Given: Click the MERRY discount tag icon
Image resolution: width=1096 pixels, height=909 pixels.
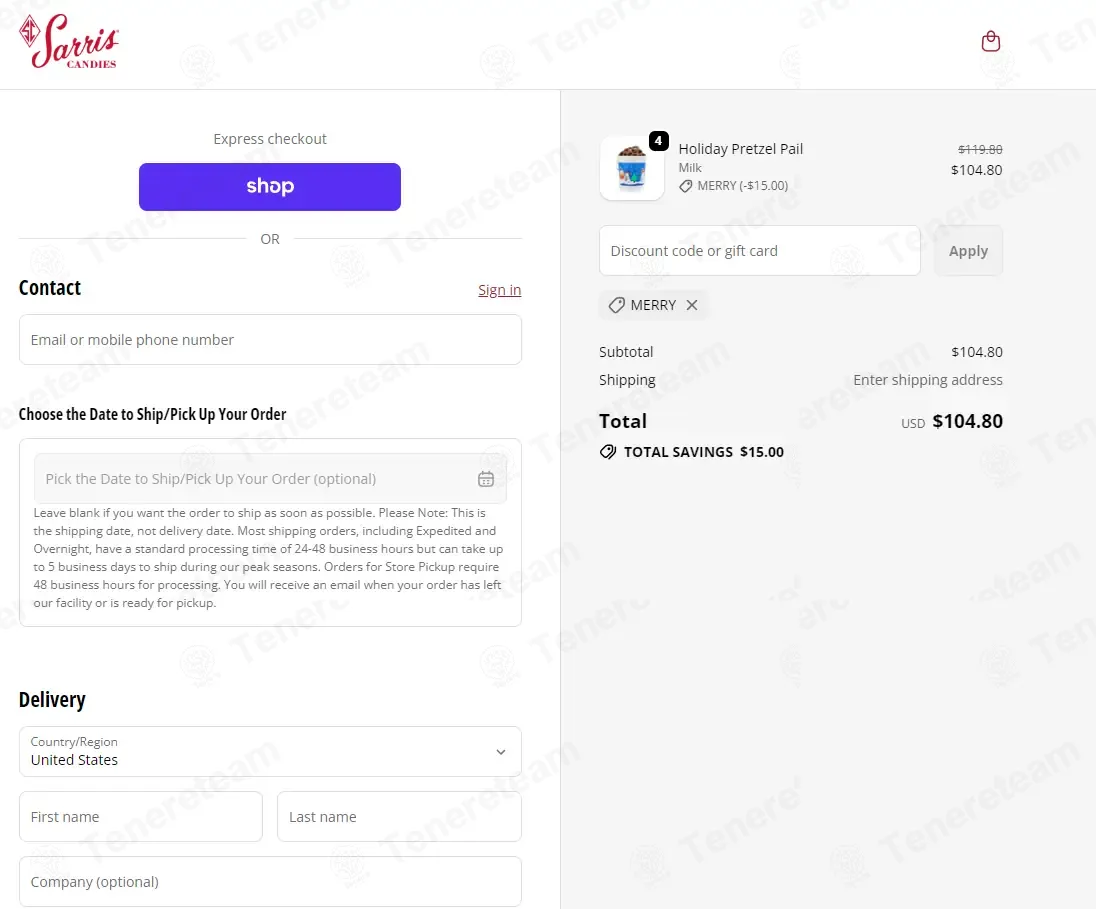Looking at the screenshot, I should 616,305.
